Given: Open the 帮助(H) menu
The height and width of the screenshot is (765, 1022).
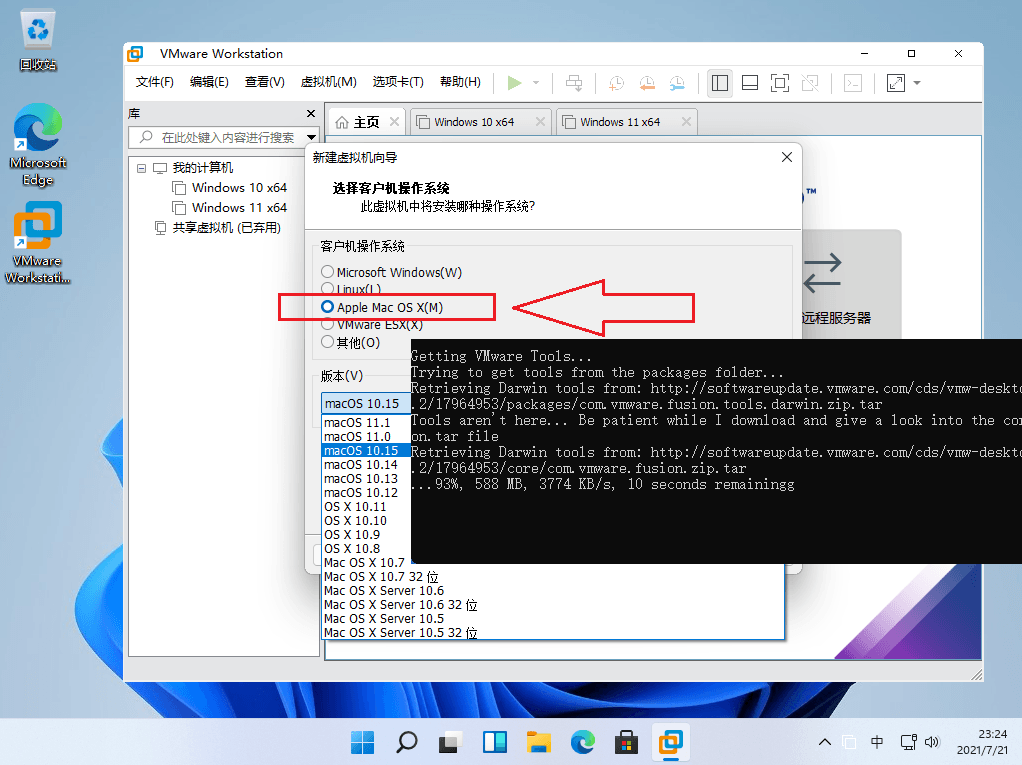Looking at the screenshot, I should pos(460,82).
